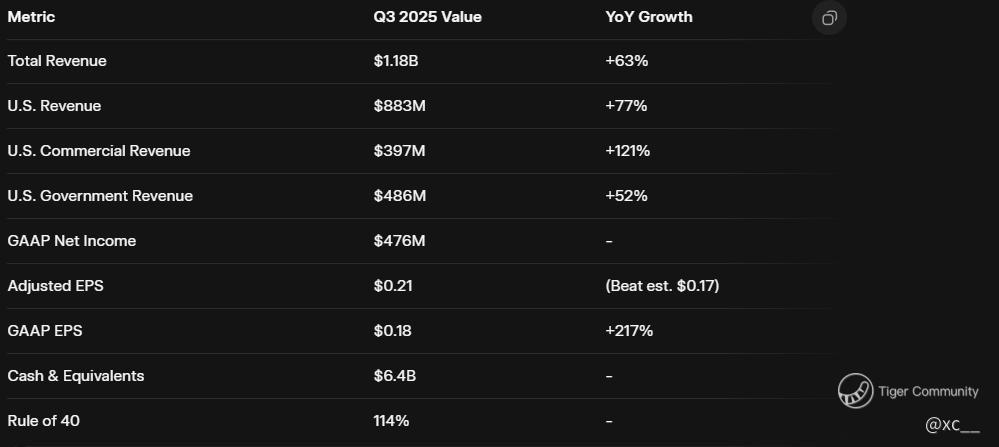
Task: Click the 114% Rule of 40 value
Action: click(x=391, y=421)
